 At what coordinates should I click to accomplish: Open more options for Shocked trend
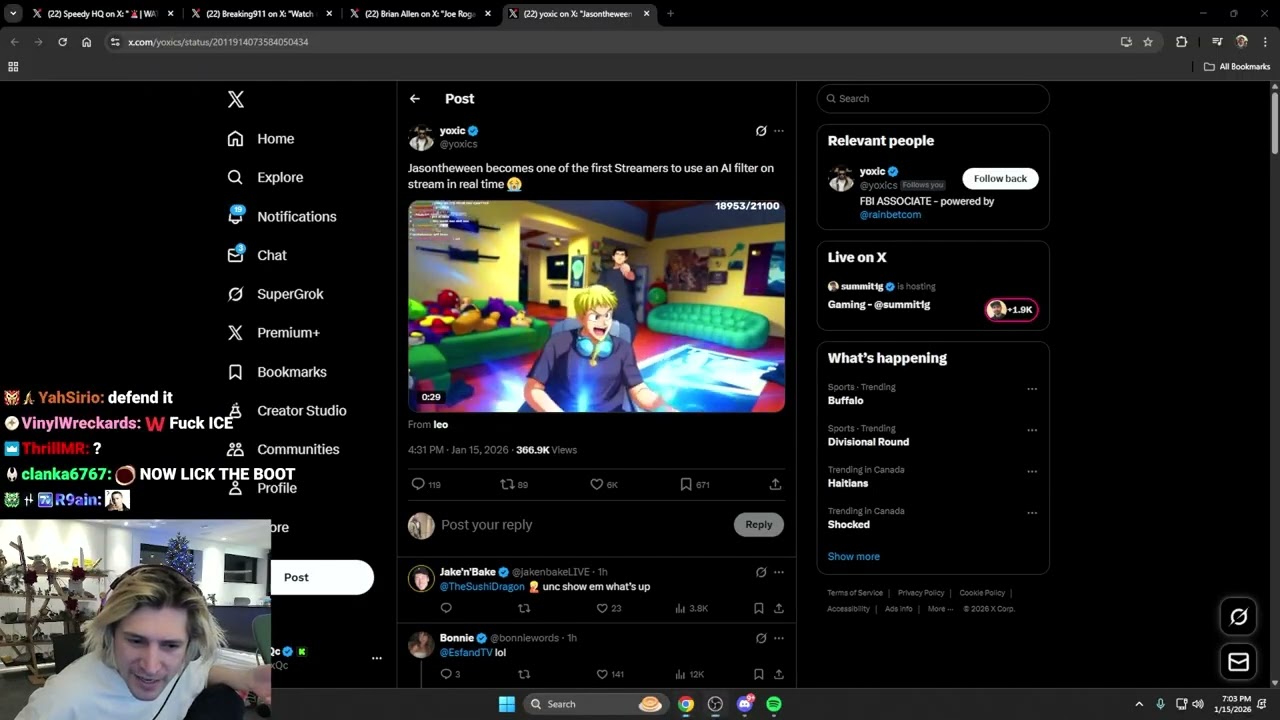point(1032,512)
